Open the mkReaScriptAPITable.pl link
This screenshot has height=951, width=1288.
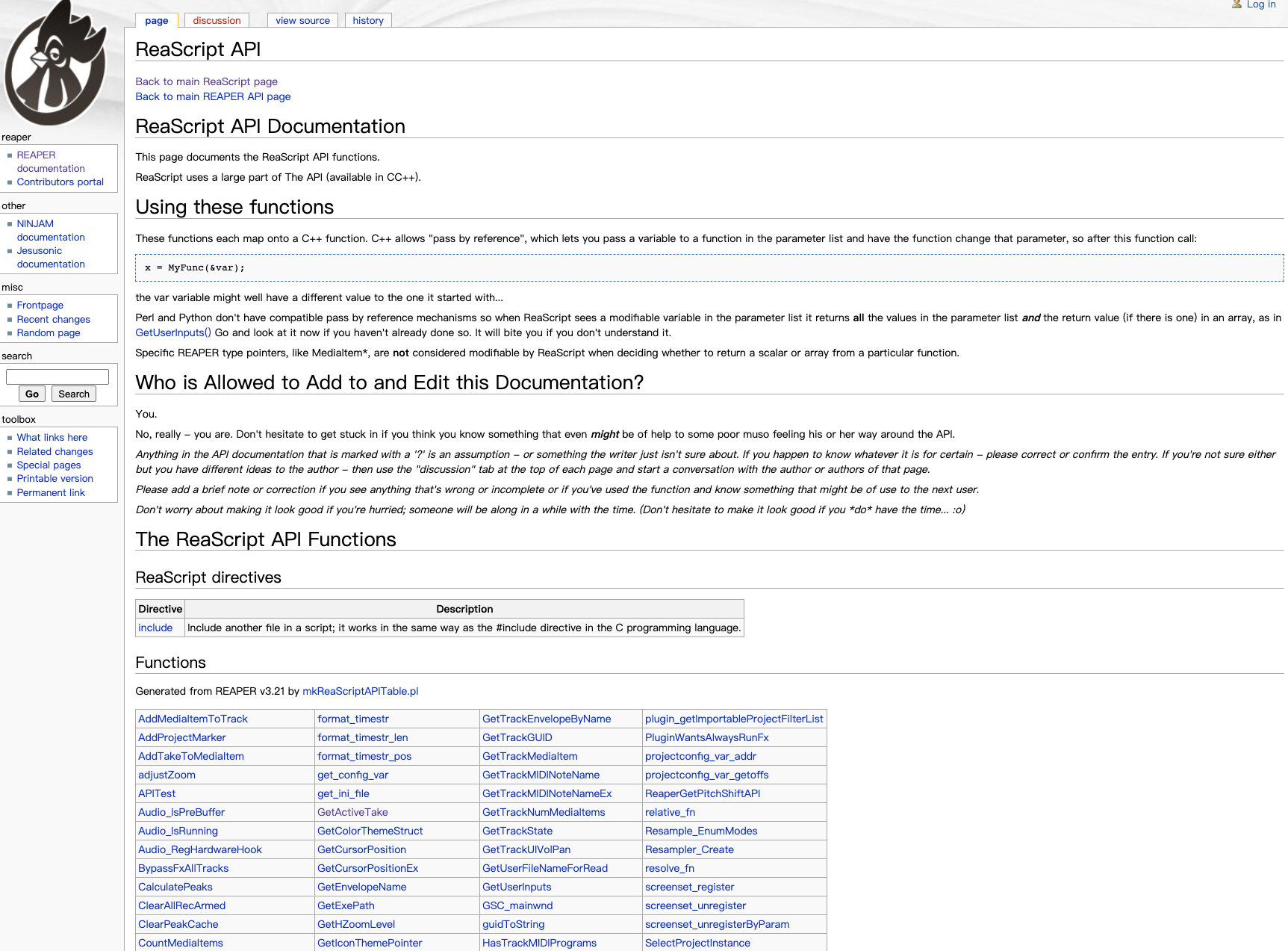(x=360, y=692)
